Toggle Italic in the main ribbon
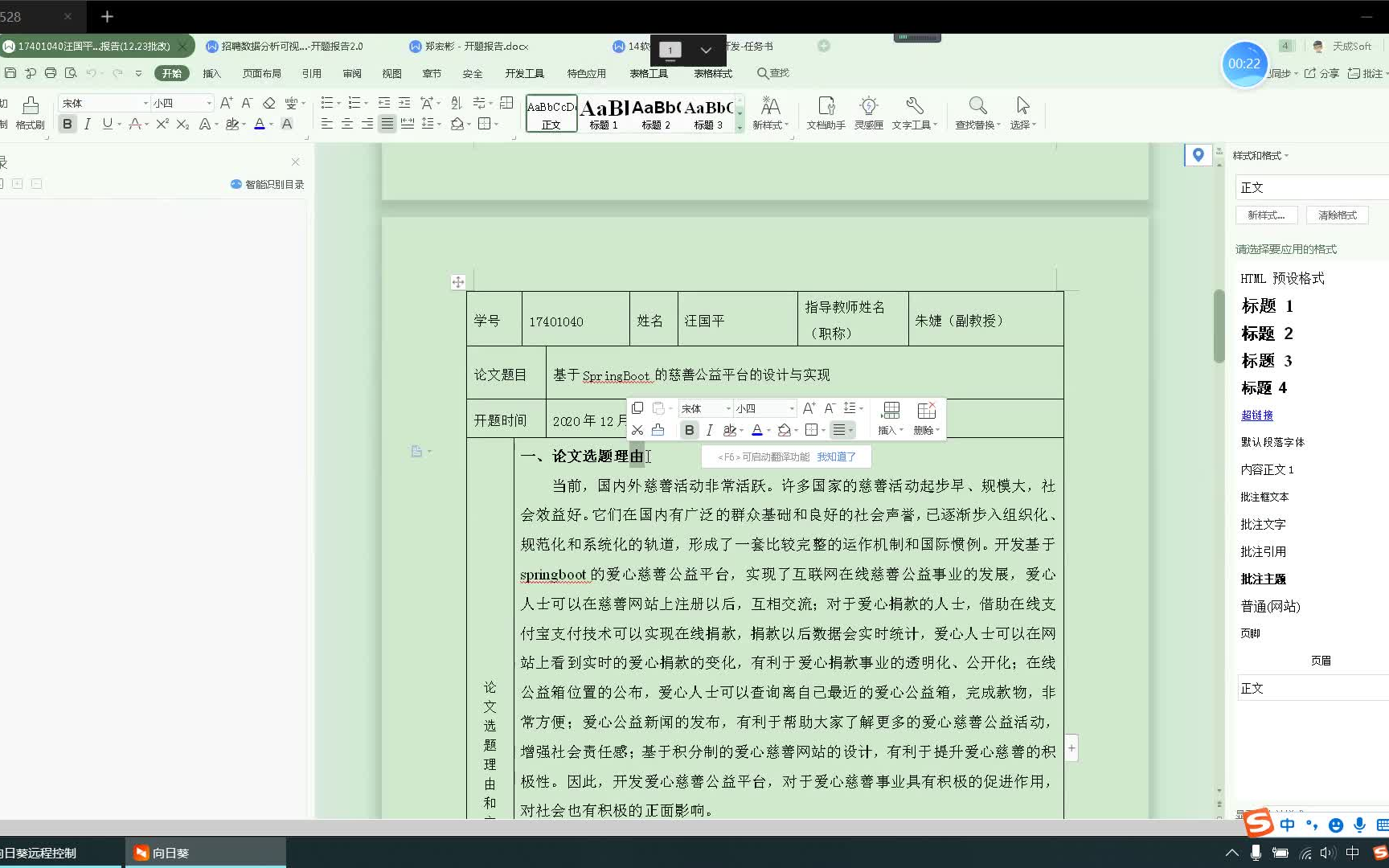 (x=87, y=124)
